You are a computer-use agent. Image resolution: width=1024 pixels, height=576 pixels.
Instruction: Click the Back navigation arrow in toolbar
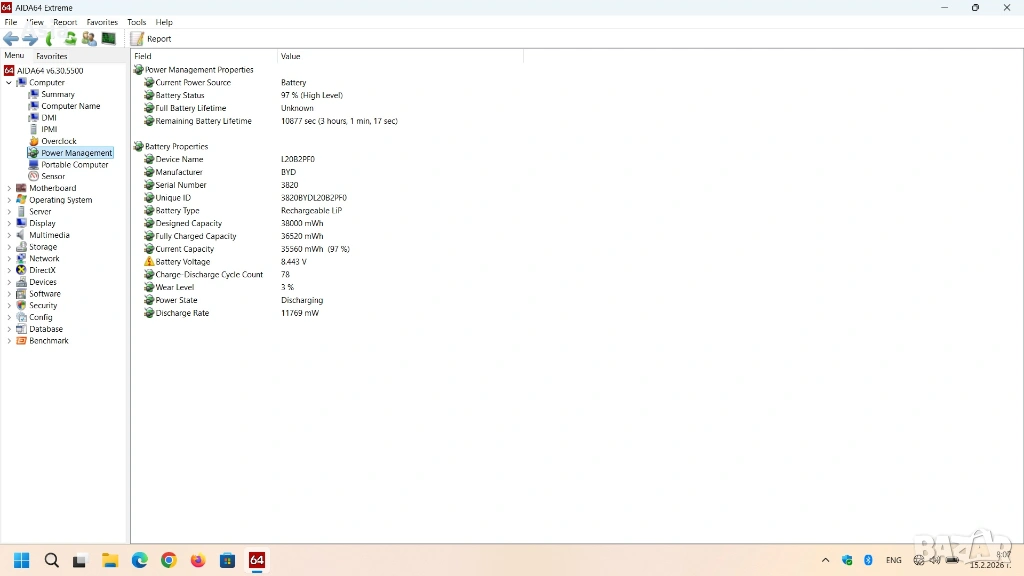pos(11,39)
